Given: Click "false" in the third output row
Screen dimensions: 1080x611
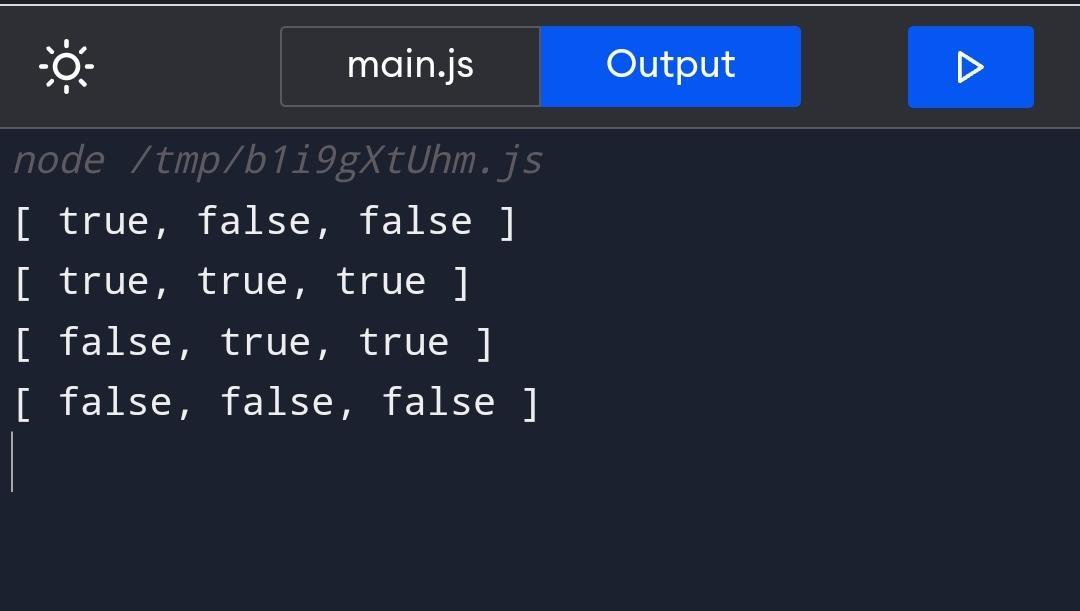Looking at the screenshot, I should click(x=116, y=343).
